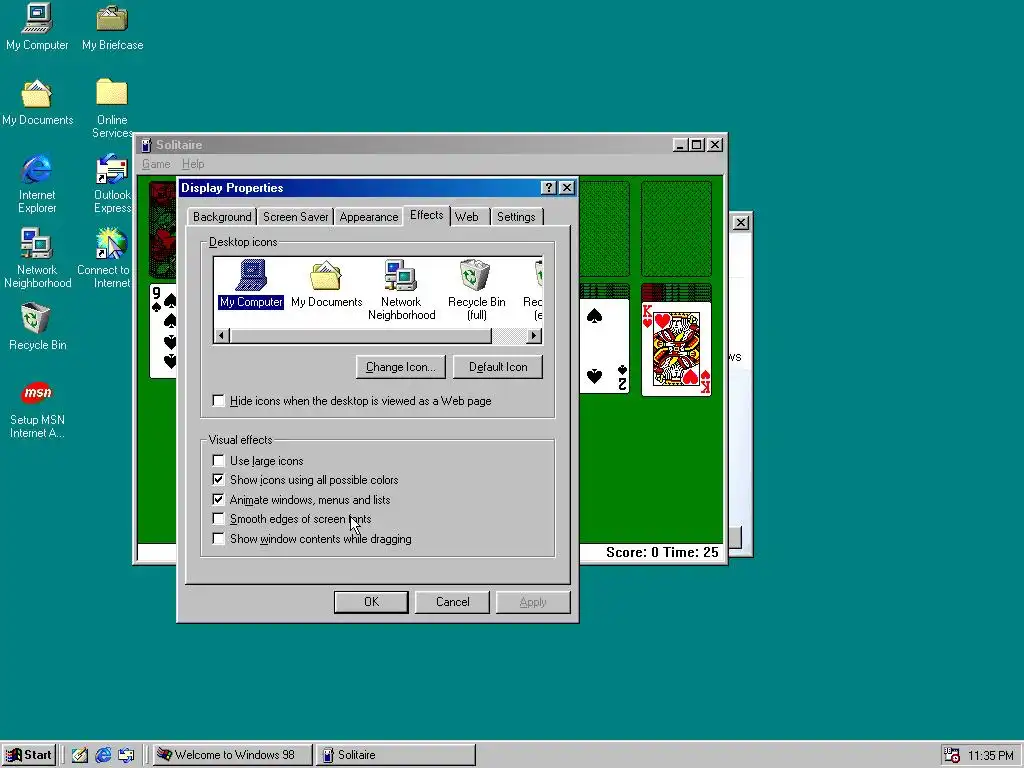Click the 2 of Spades card in Solitaire

click(x=604, y=346)
